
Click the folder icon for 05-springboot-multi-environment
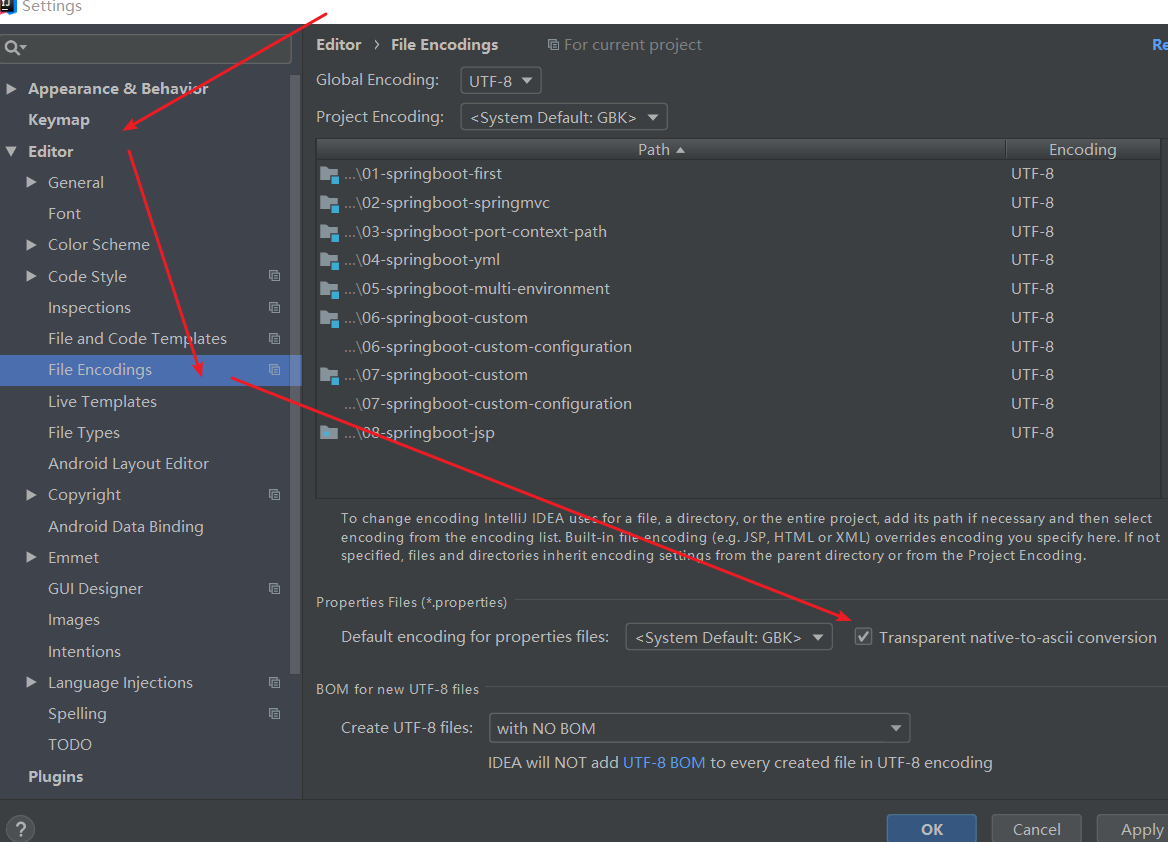329,289
